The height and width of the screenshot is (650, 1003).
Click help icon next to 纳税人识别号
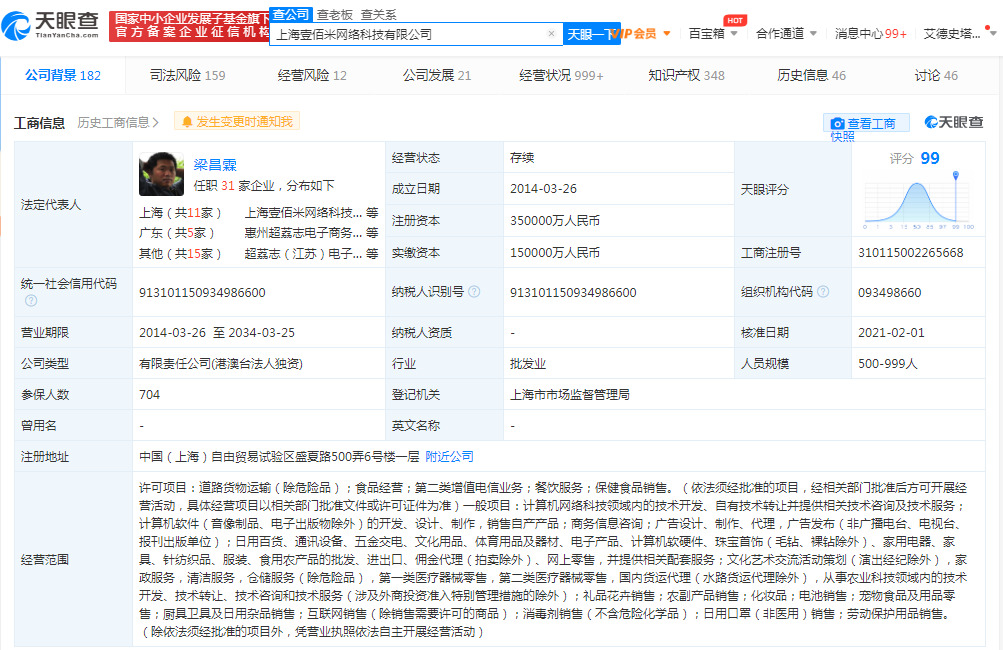click(x=474, y=292)
